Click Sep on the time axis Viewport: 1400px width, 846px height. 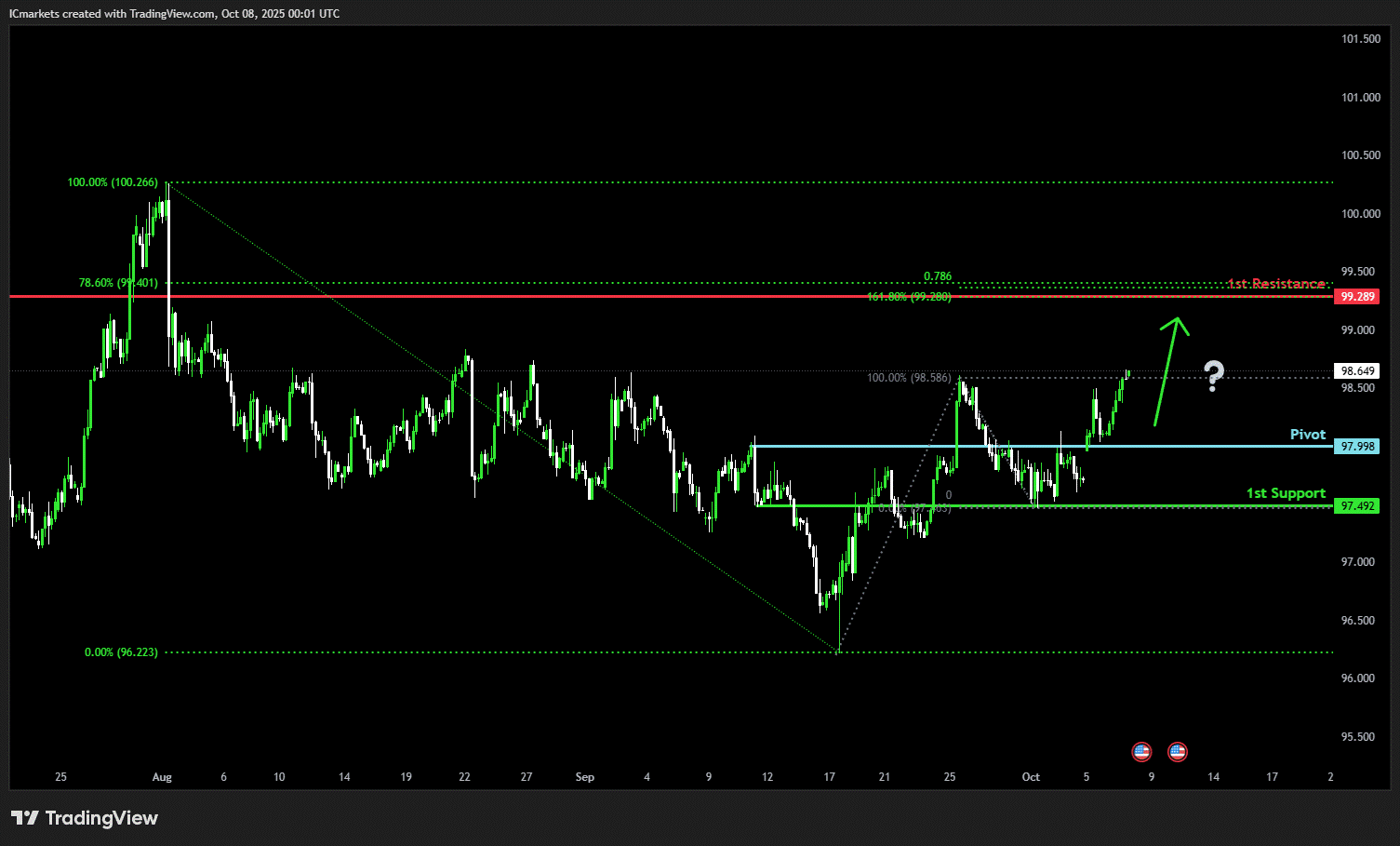584,777
